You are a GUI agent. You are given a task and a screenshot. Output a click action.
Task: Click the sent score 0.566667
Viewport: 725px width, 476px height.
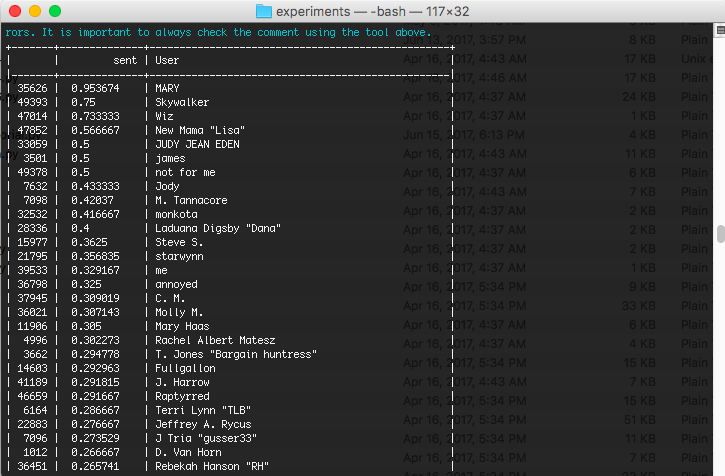coord(95,130)
